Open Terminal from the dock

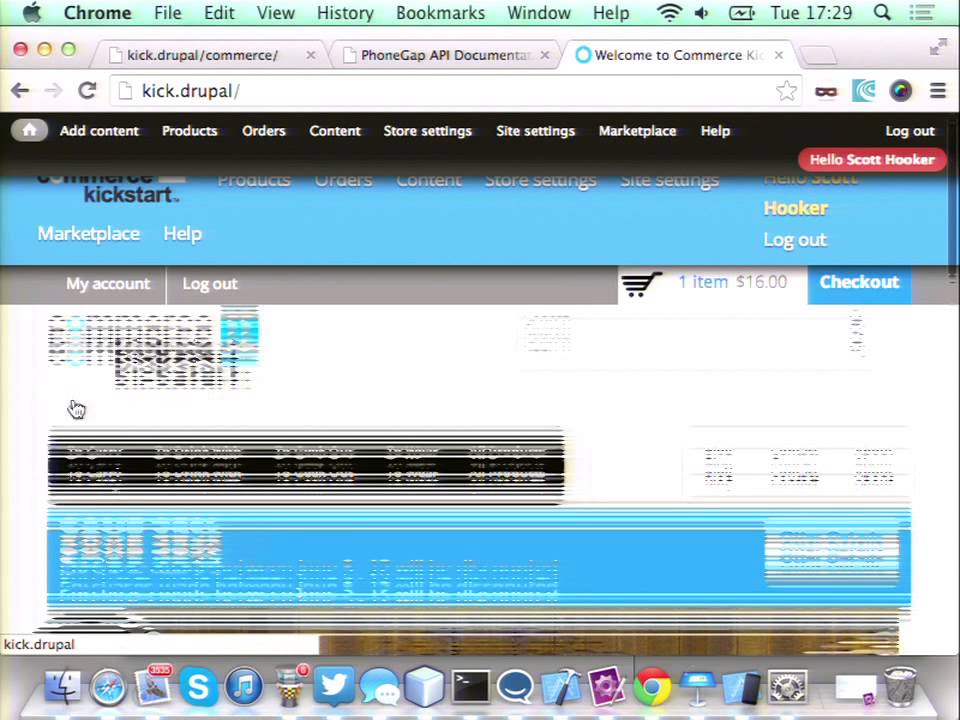(x=470, y=686)
